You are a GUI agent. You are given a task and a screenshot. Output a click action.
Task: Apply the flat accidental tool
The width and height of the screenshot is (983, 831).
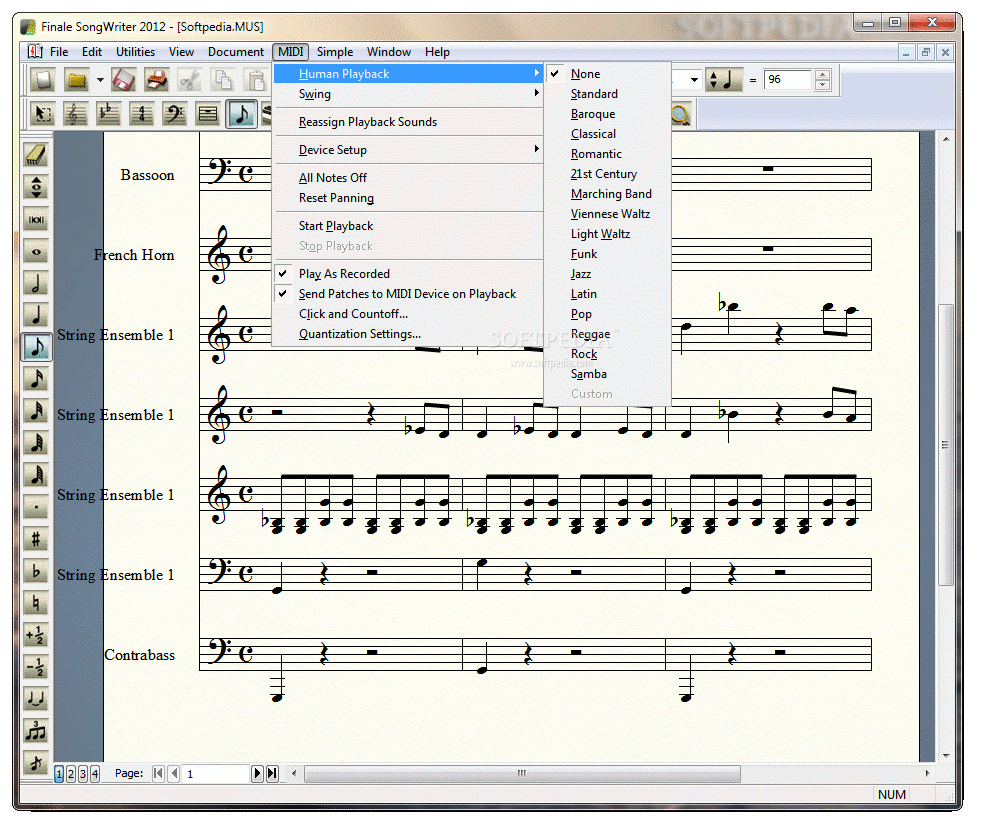36,570
